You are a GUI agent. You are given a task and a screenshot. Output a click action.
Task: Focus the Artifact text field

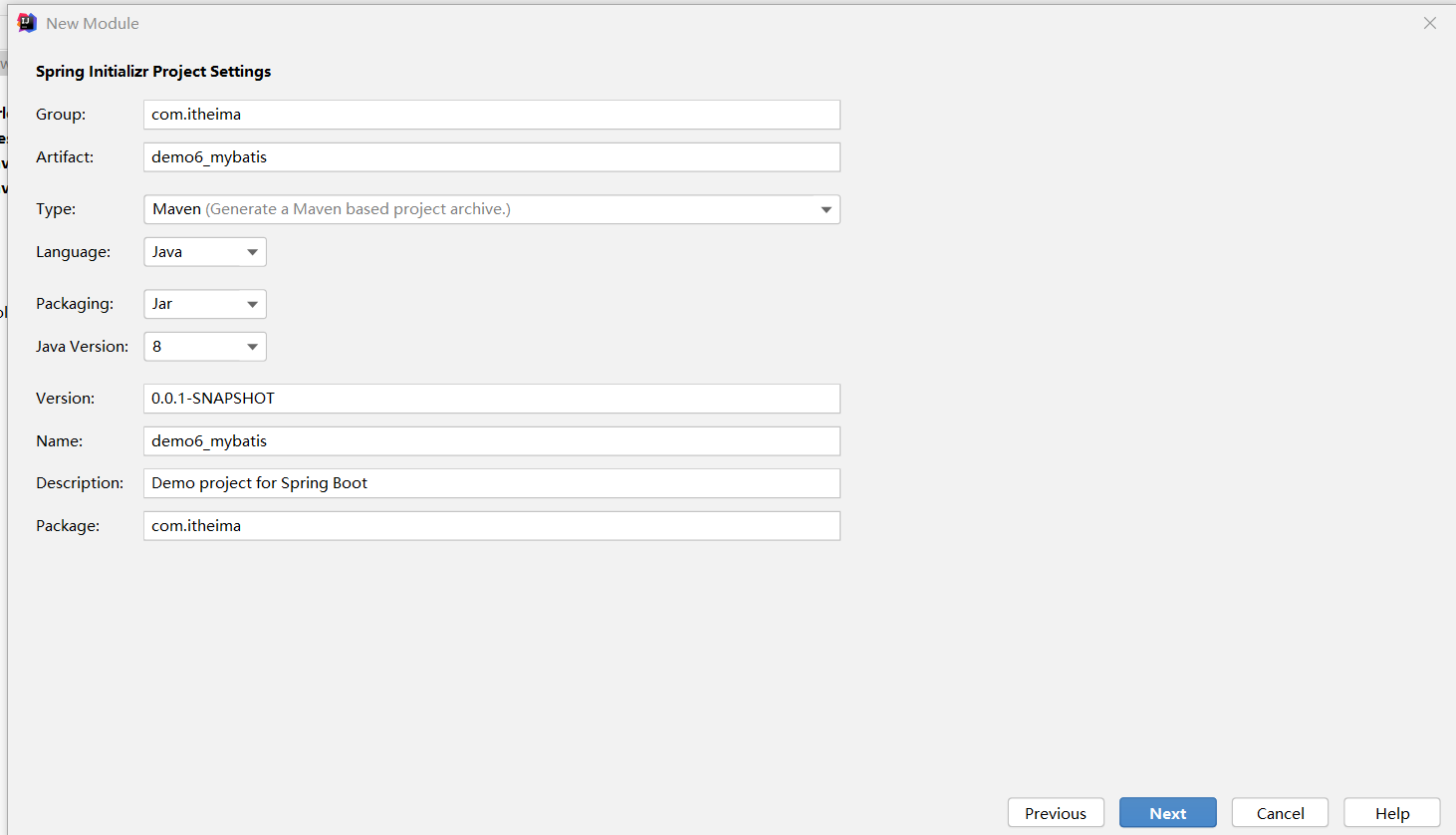click(491, 157)
